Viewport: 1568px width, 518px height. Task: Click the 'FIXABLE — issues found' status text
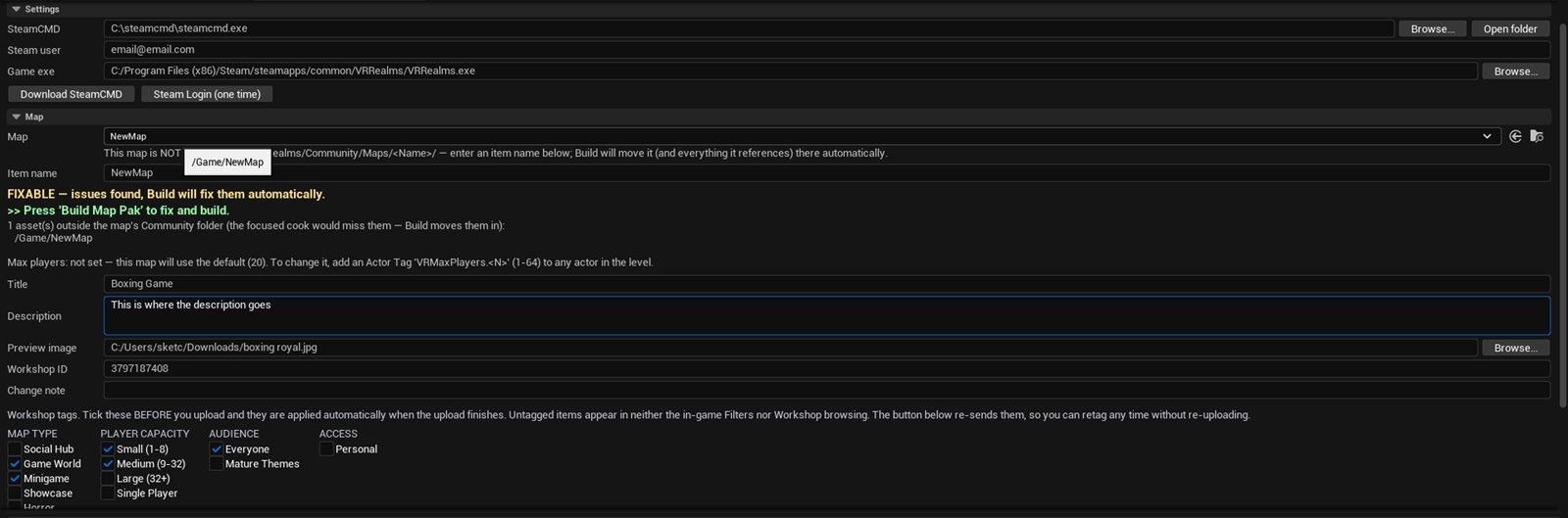coord(166,194)
